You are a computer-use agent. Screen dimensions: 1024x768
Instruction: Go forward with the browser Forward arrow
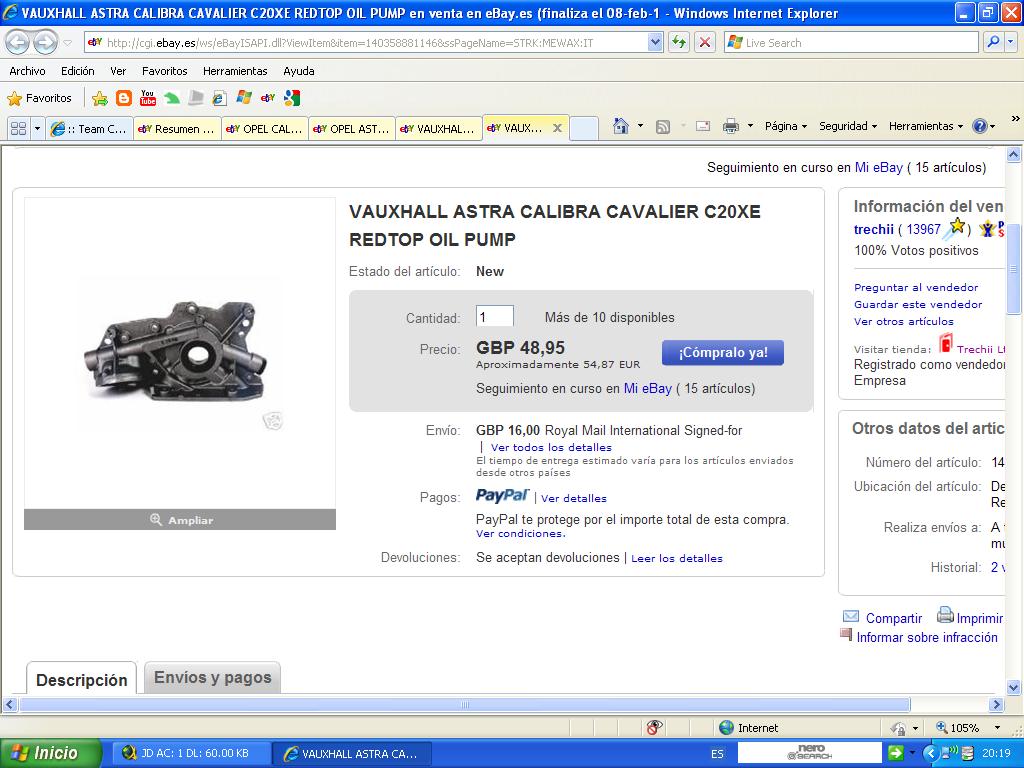(45, 43)
